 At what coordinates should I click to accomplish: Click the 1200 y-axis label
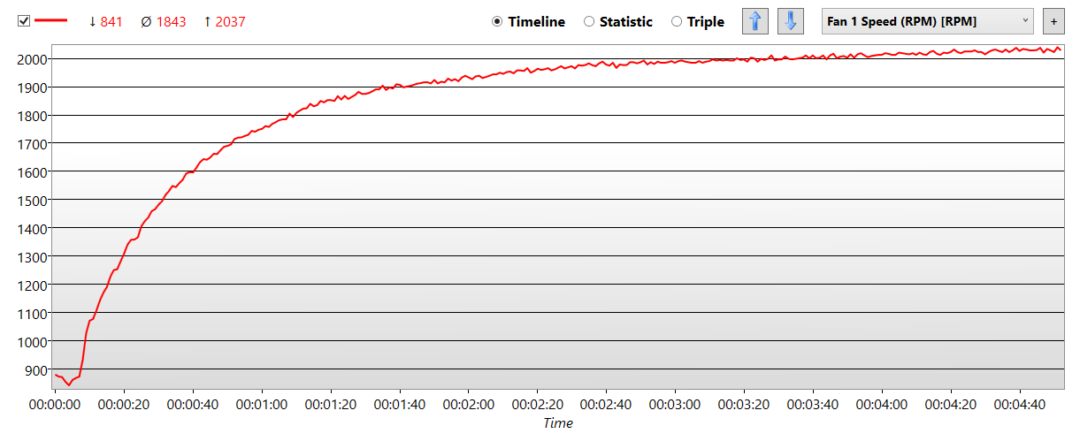30,285
